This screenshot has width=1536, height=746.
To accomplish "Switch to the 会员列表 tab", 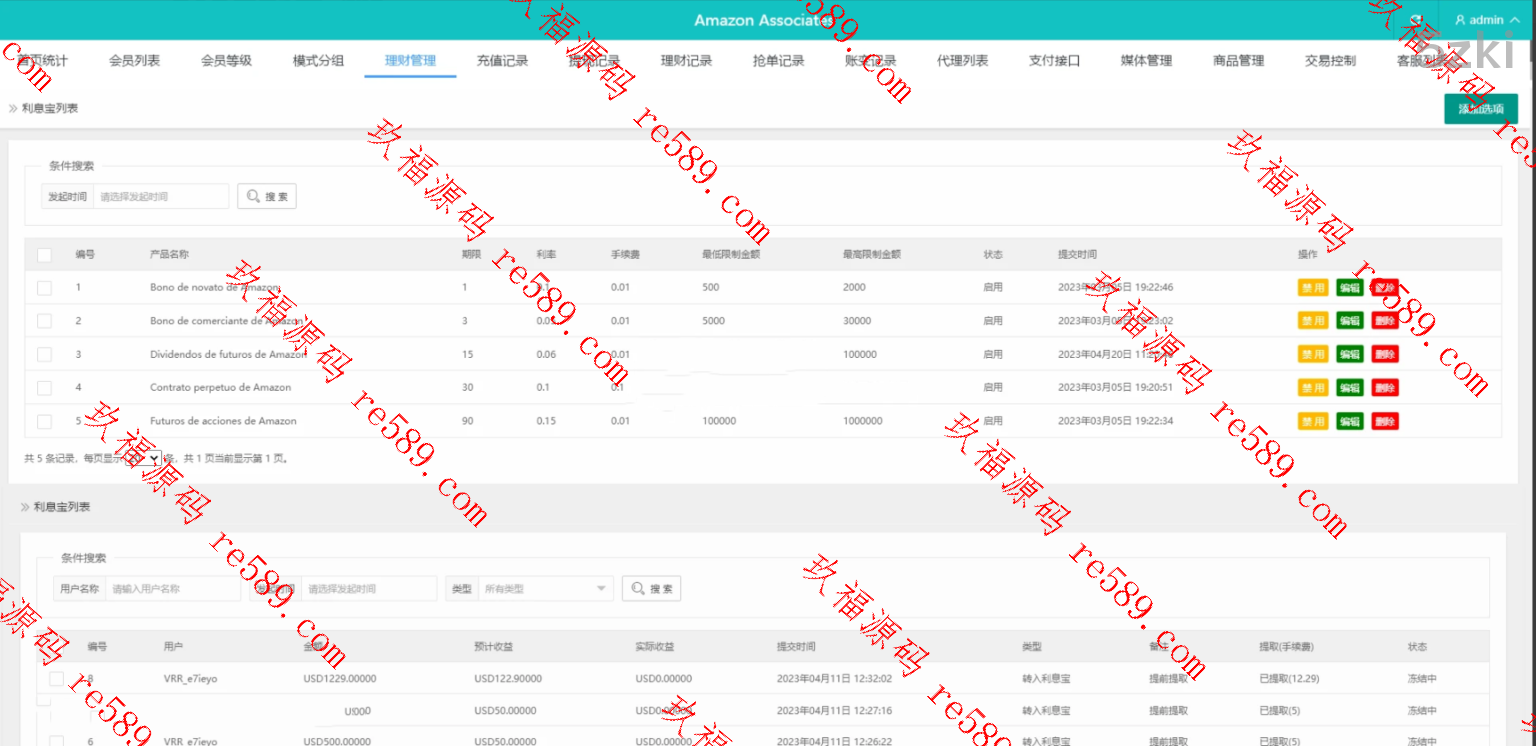I will (x=134, y=61).
